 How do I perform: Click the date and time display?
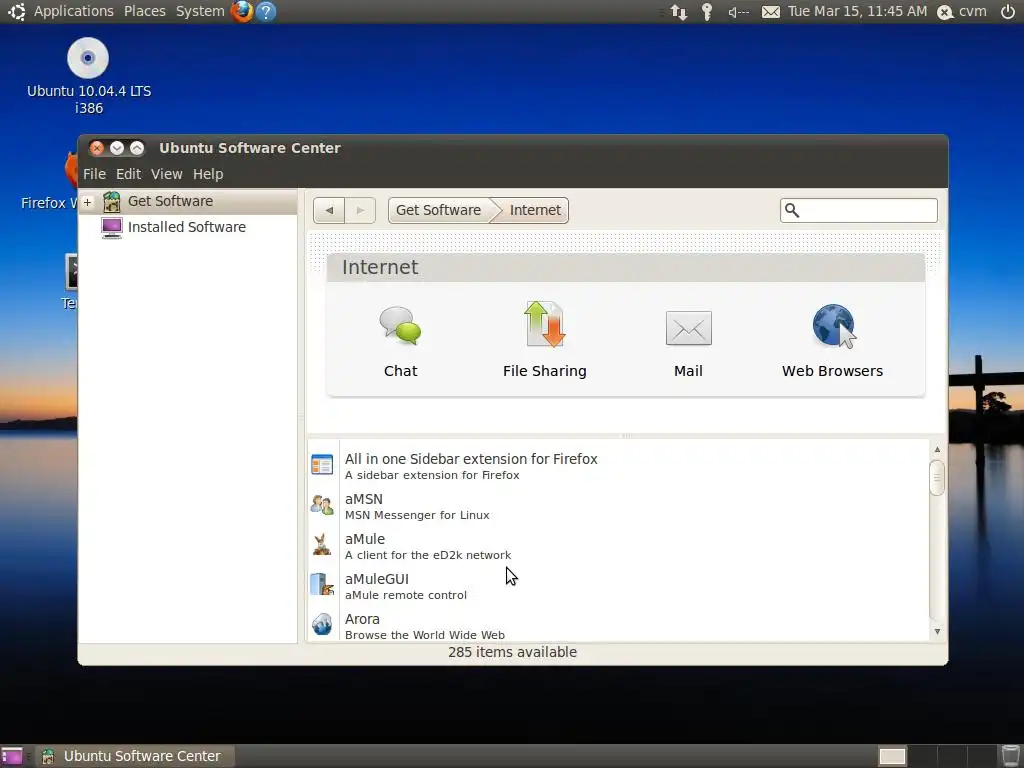point(857,11)
